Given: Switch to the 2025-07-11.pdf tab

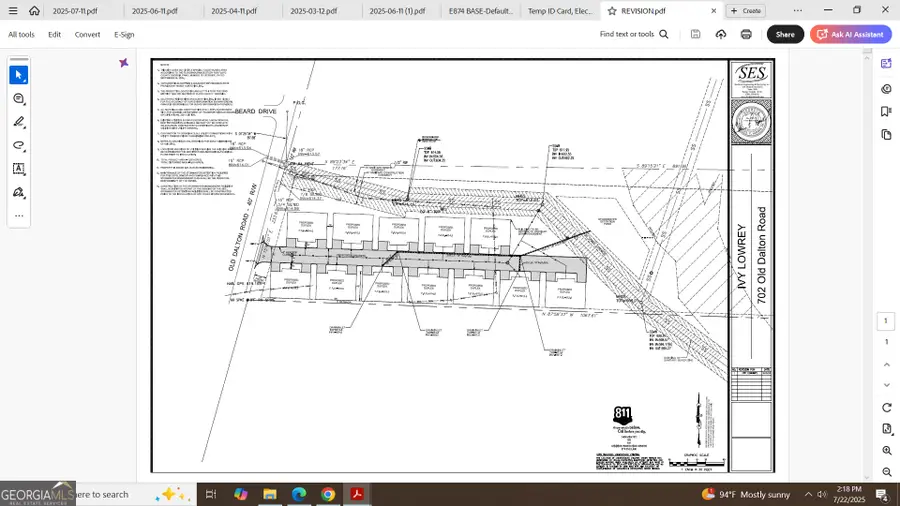Looking at the screenshot, I should pyautogui.click(x=75, y=11).
